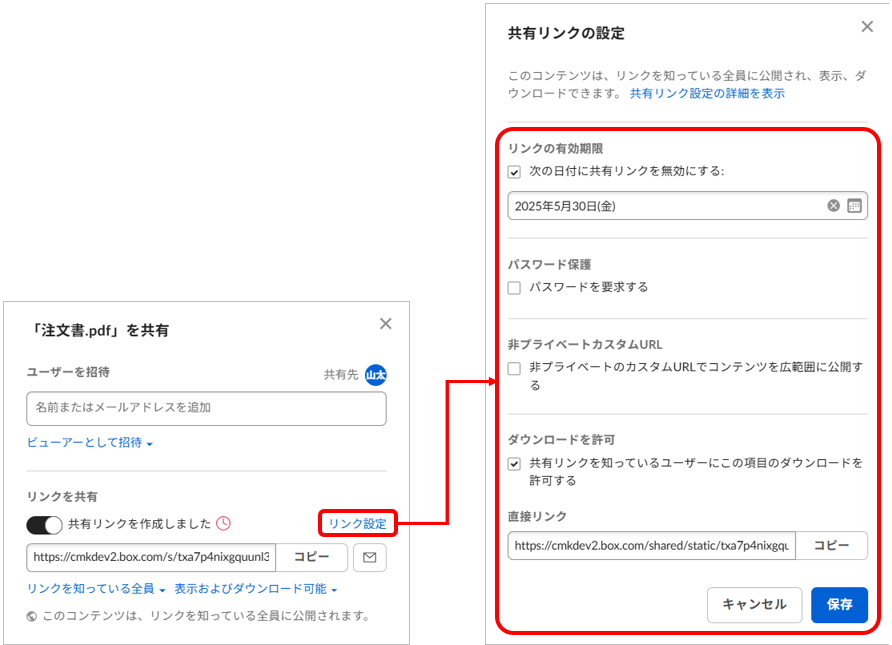Click the envelope email link icon
The image size is (892, 645).
[x=369, y=557]
